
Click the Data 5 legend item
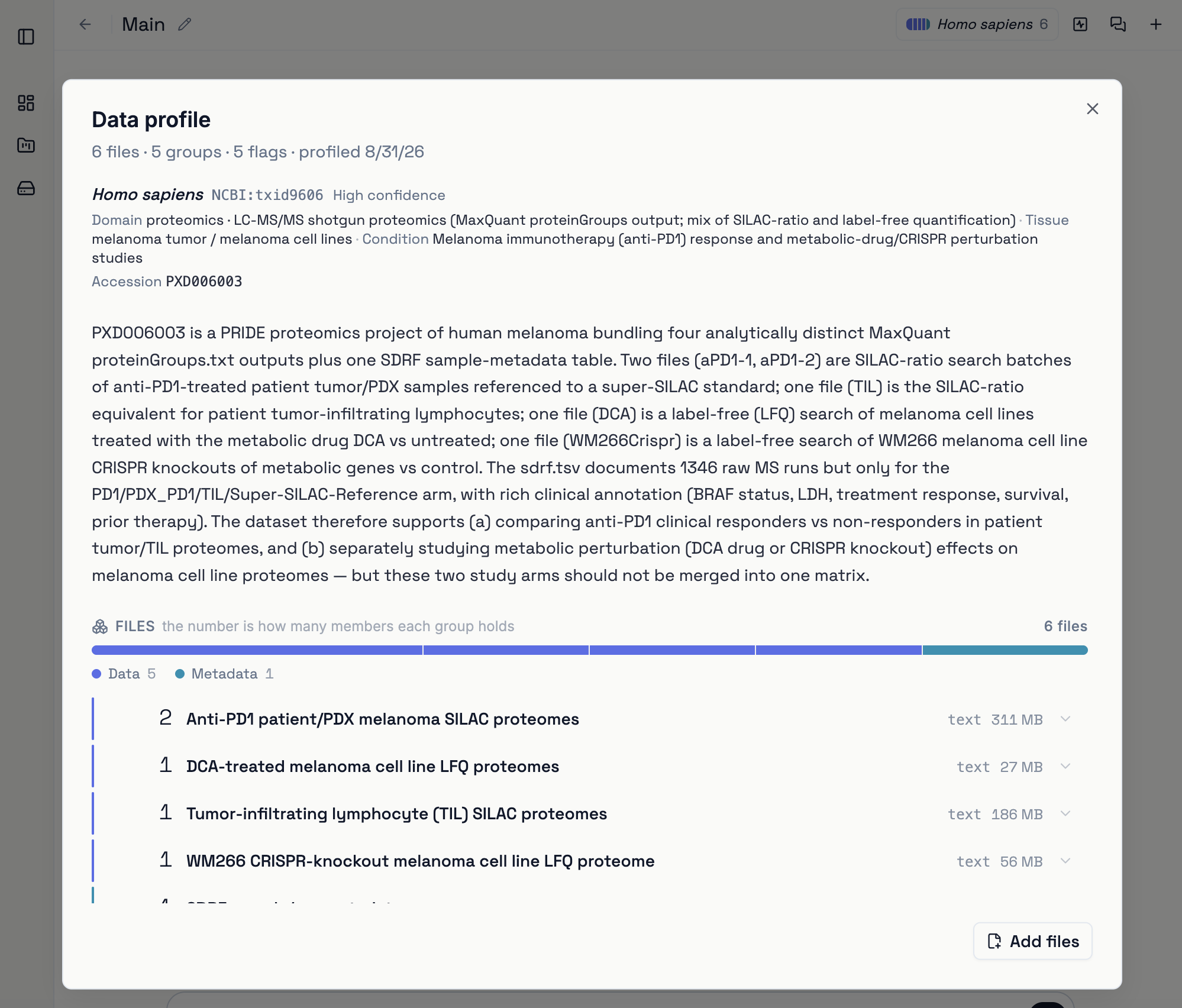[124, 674]
